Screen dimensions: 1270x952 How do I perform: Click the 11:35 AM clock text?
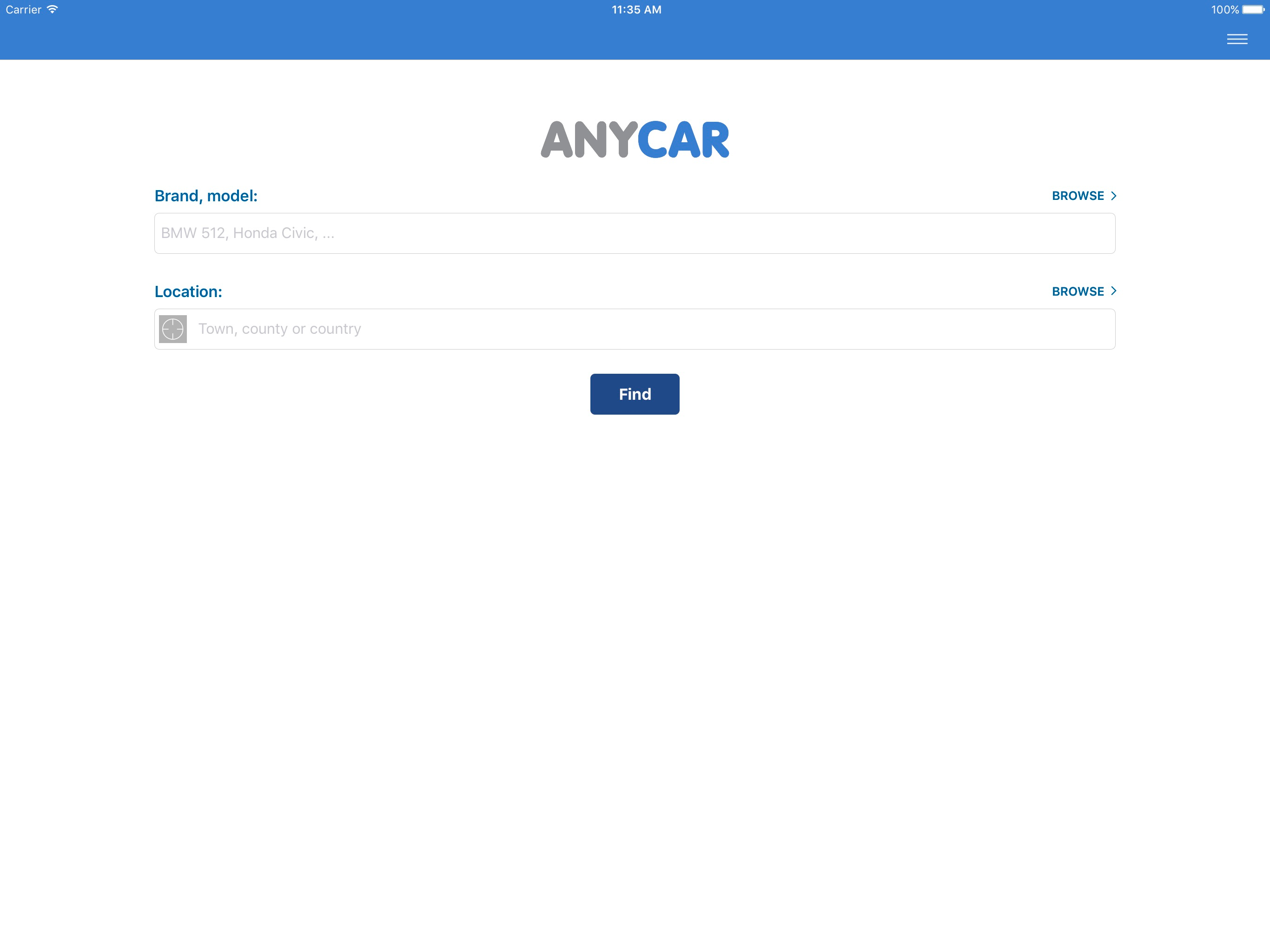(x=636, y=9)
